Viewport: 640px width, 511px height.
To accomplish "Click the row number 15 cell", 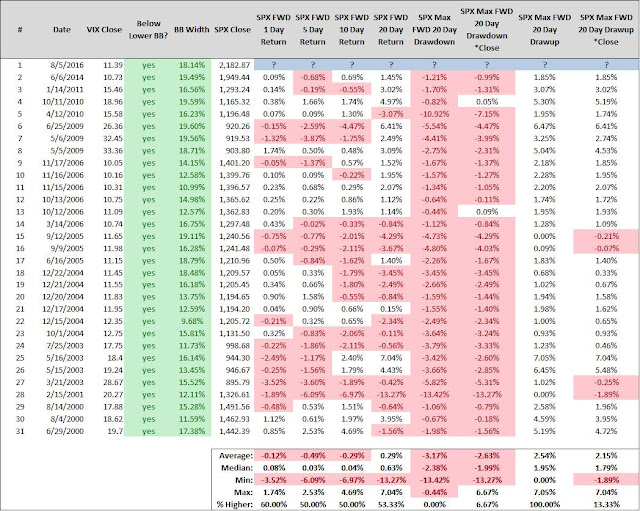I will click(x=20, y=236).
